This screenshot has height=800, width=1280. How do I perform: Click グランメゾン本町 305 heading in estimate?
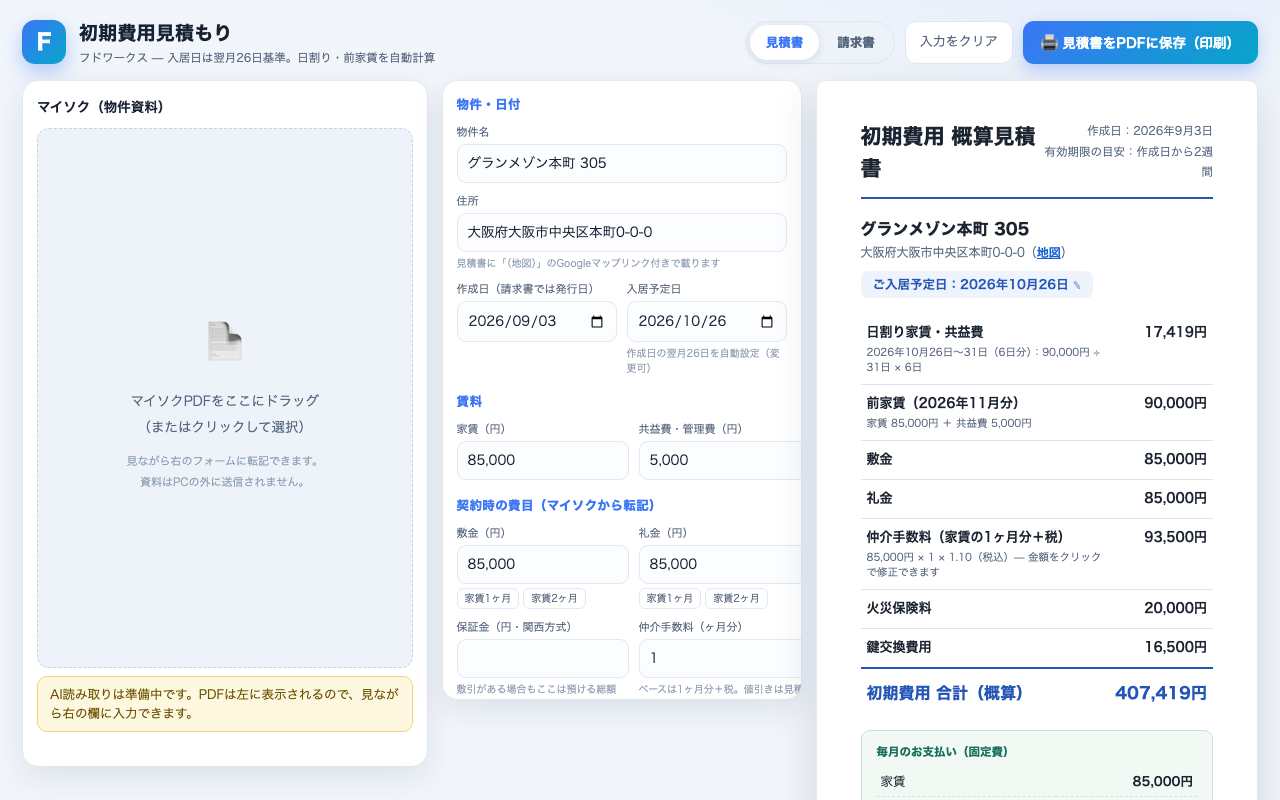[945, 229]
